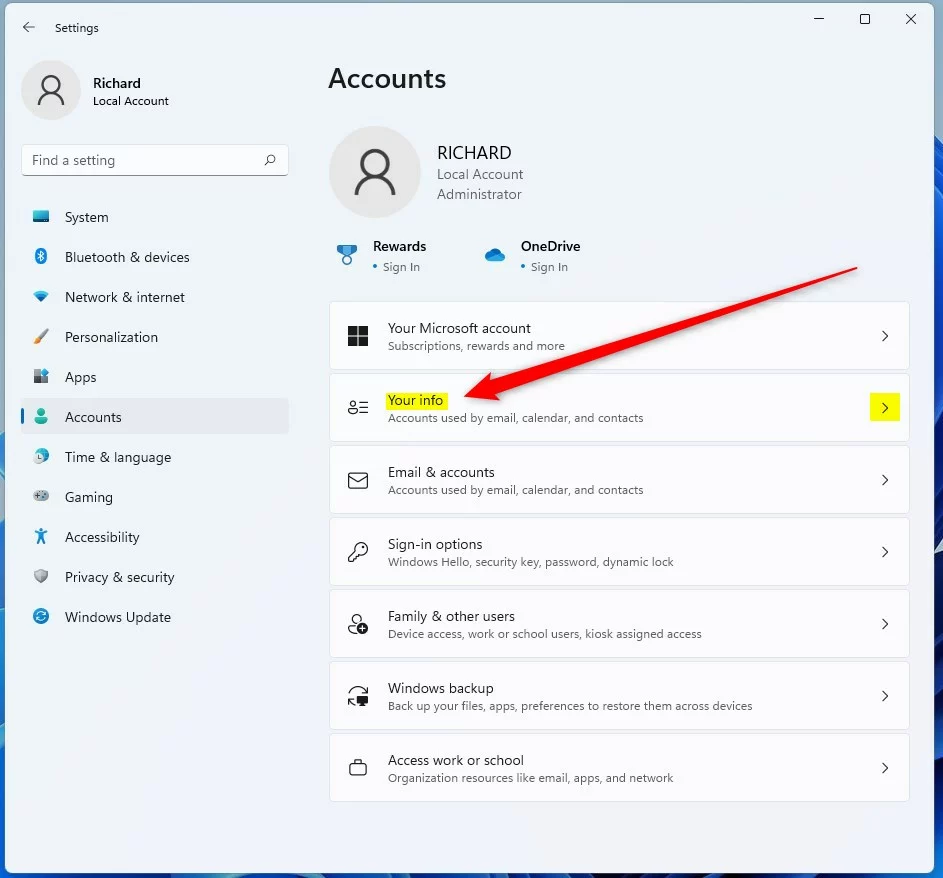Click the Sign-in options key icon

point(357,552)
